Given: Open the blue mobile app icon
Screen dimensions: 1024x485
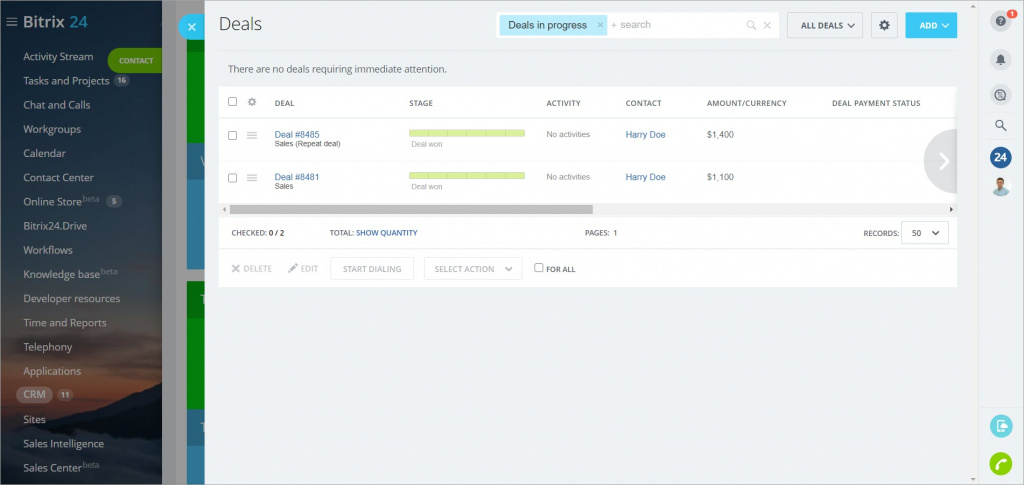Looking at the screenshot, I should point(1000,426).
